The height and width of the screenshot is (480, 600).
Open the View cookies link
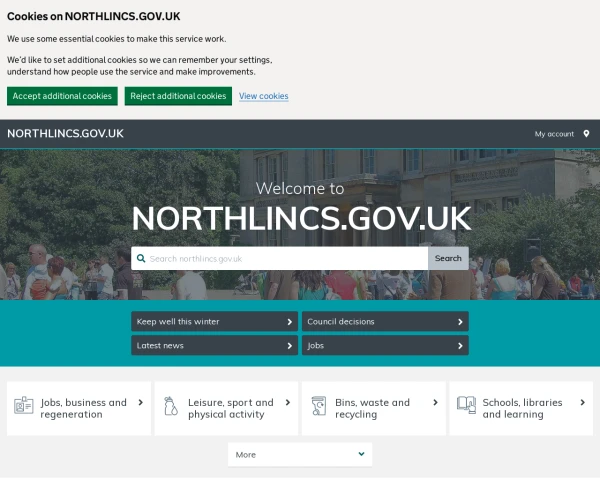coord(264,96)
